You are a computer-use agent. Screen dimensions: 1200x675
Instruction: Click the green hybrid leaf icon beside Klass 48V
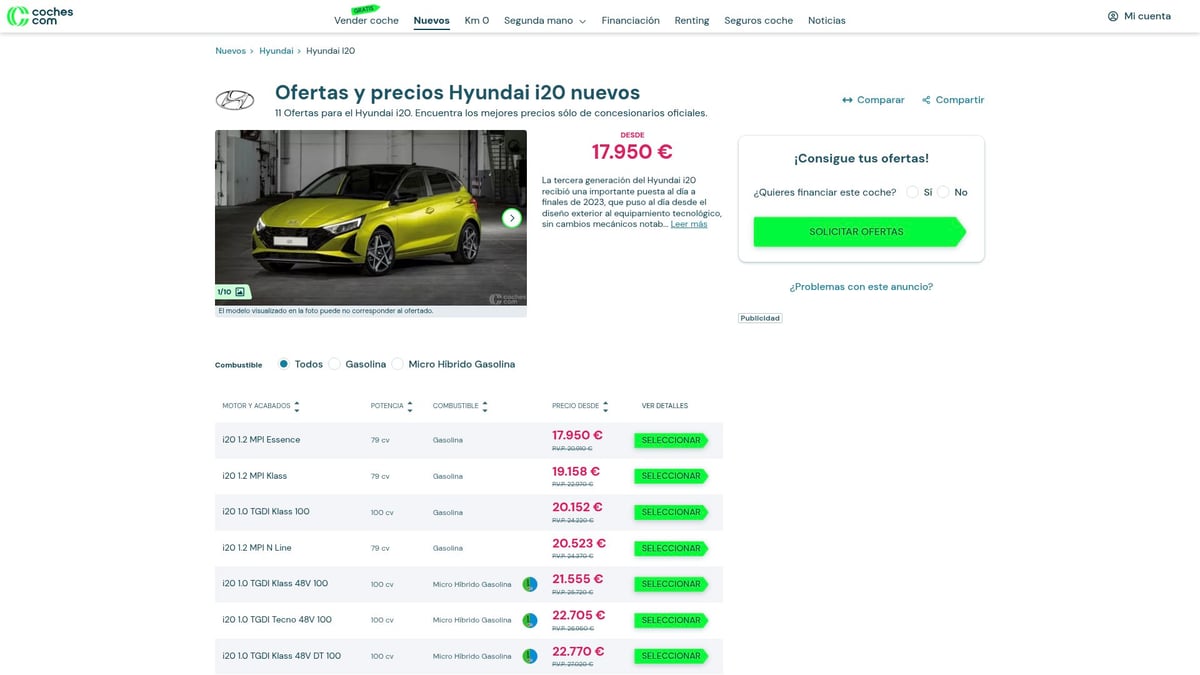tap(529, 584)
